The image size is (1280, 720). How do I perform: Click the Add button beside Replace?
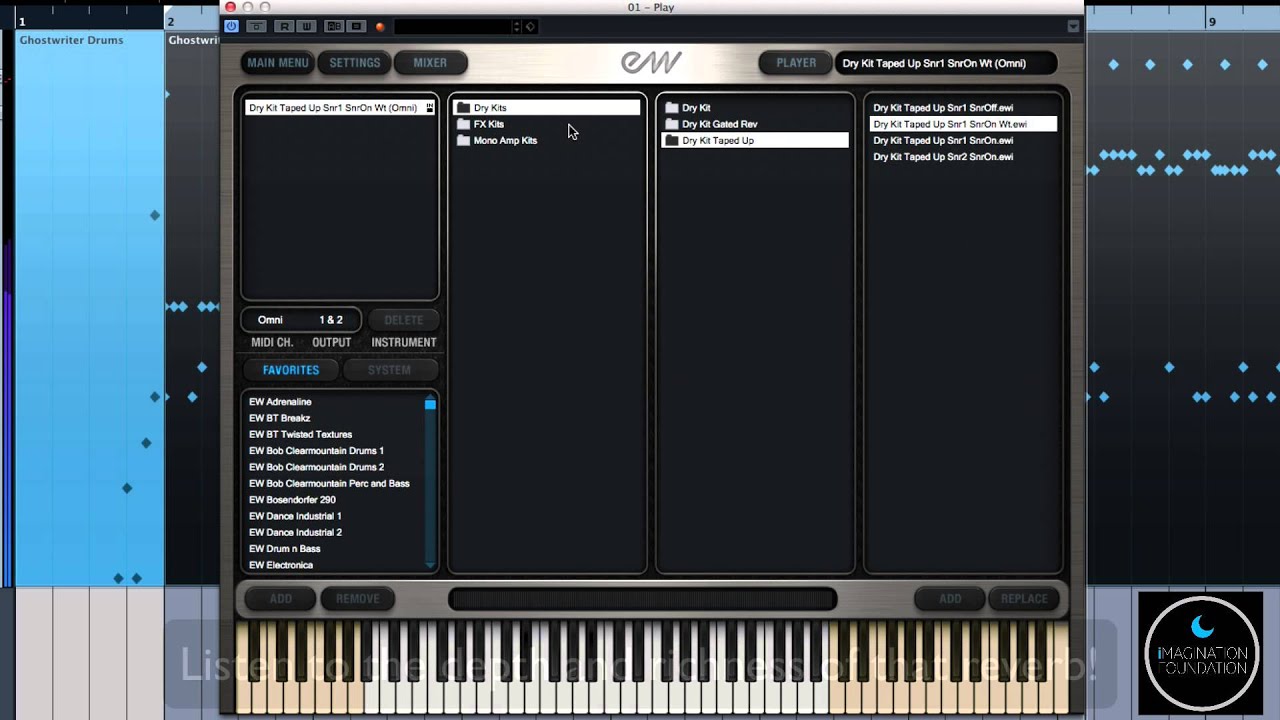pyautogui.click(x=950, y=599)
